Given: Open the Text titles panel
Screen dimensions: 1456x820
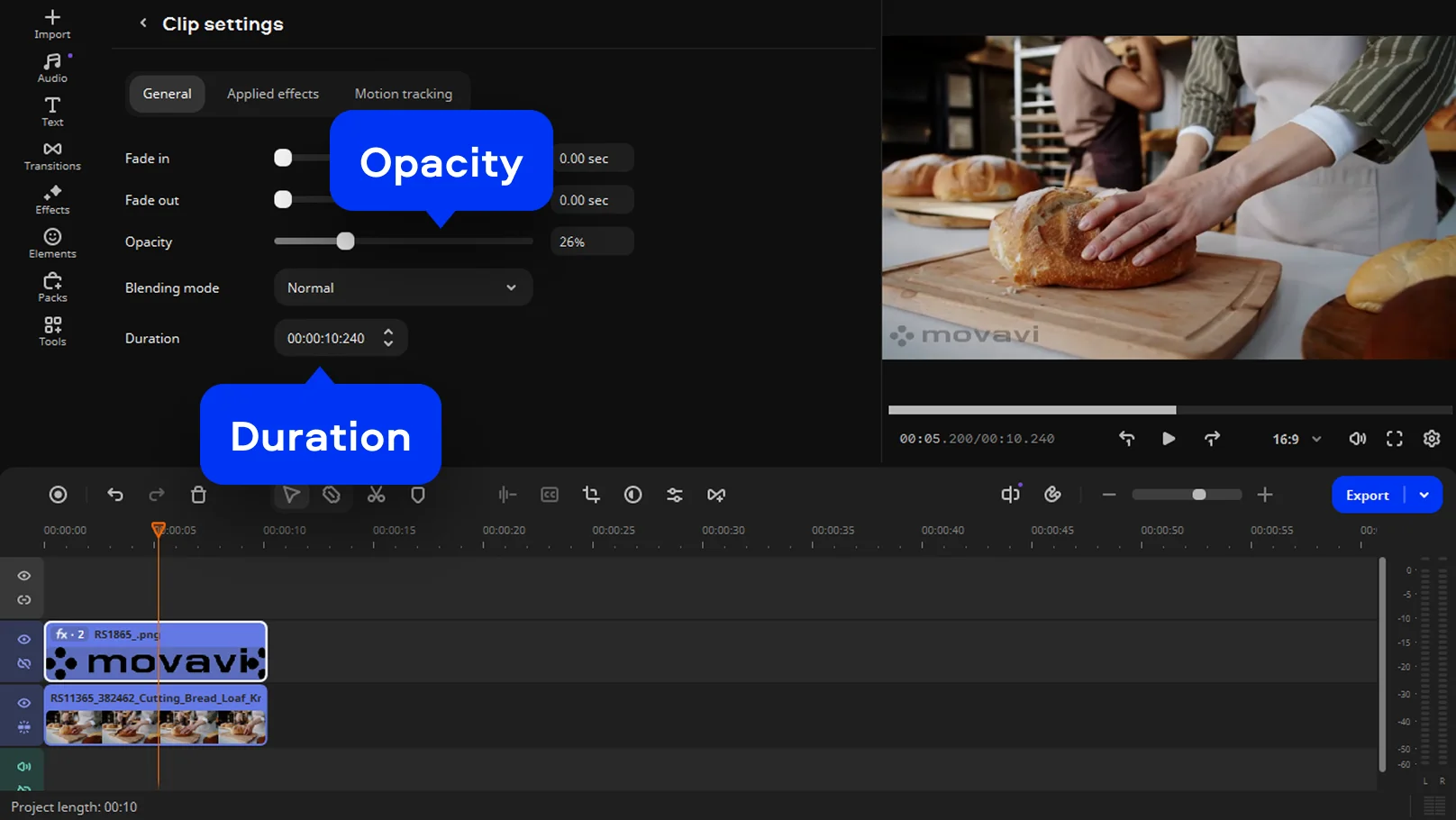Looking at the screenshot, I should 52,112.
